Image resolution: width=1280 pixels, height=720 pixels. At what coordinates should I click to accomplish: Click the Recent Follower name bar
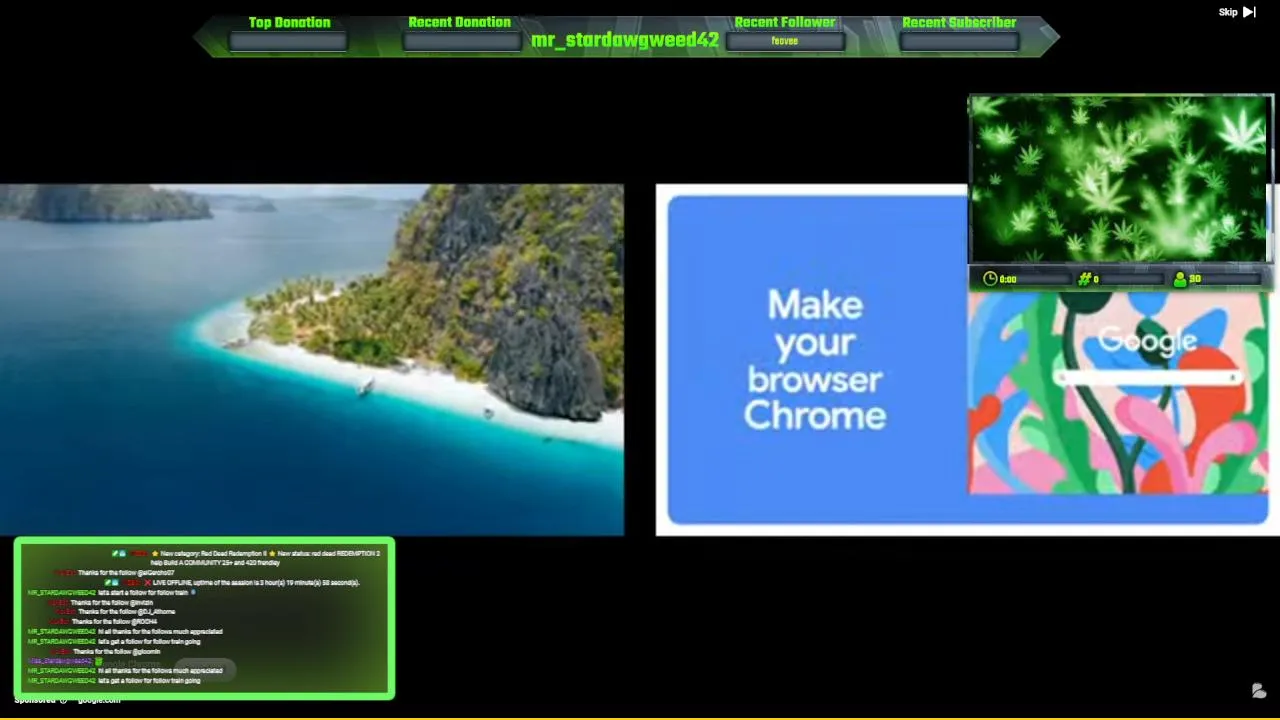point(785,41)
